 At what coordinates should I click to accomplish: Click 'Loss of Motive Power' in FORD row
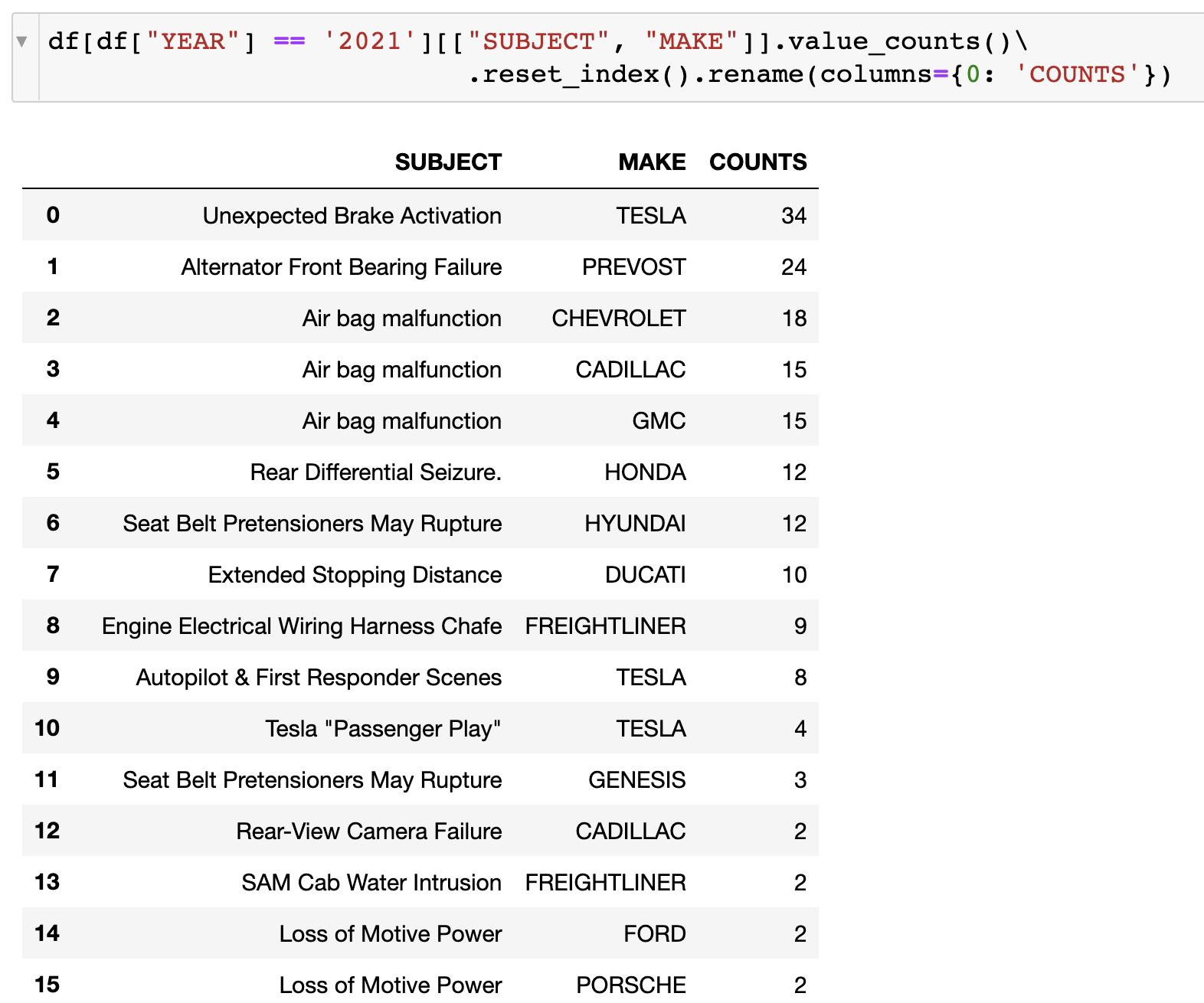pos(391,934)
